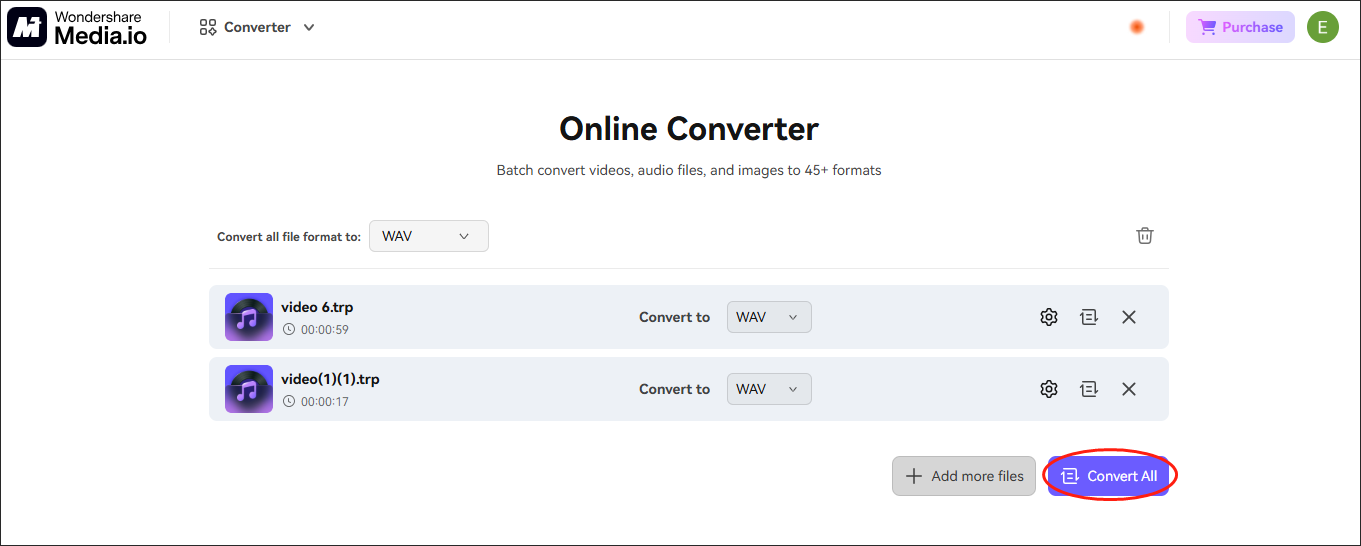Click the 'Batch convert videos' subtitle text

pyautogui.click(x=689, y=170)
